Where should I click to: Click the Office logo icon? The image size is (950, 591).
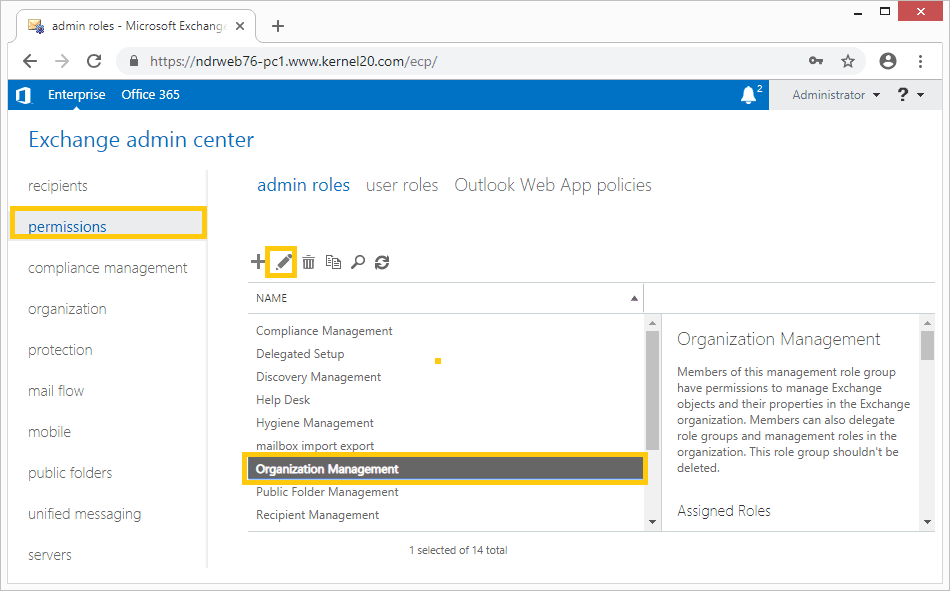pyautogui.click(x=24, y=95)
